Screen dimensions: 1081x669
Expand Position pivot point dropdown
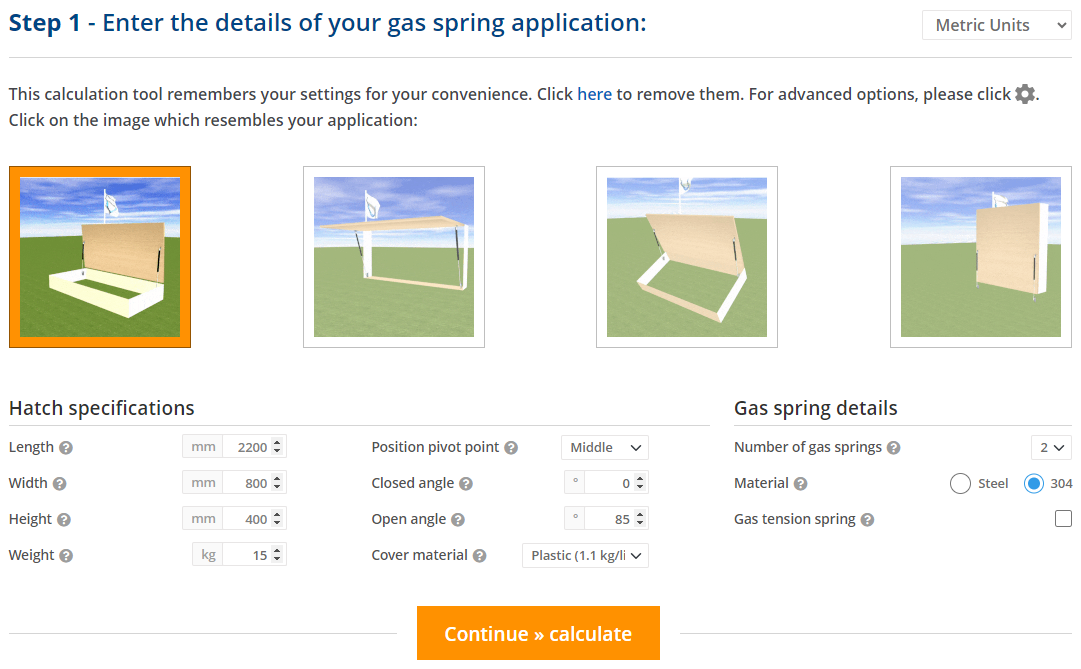604,447
